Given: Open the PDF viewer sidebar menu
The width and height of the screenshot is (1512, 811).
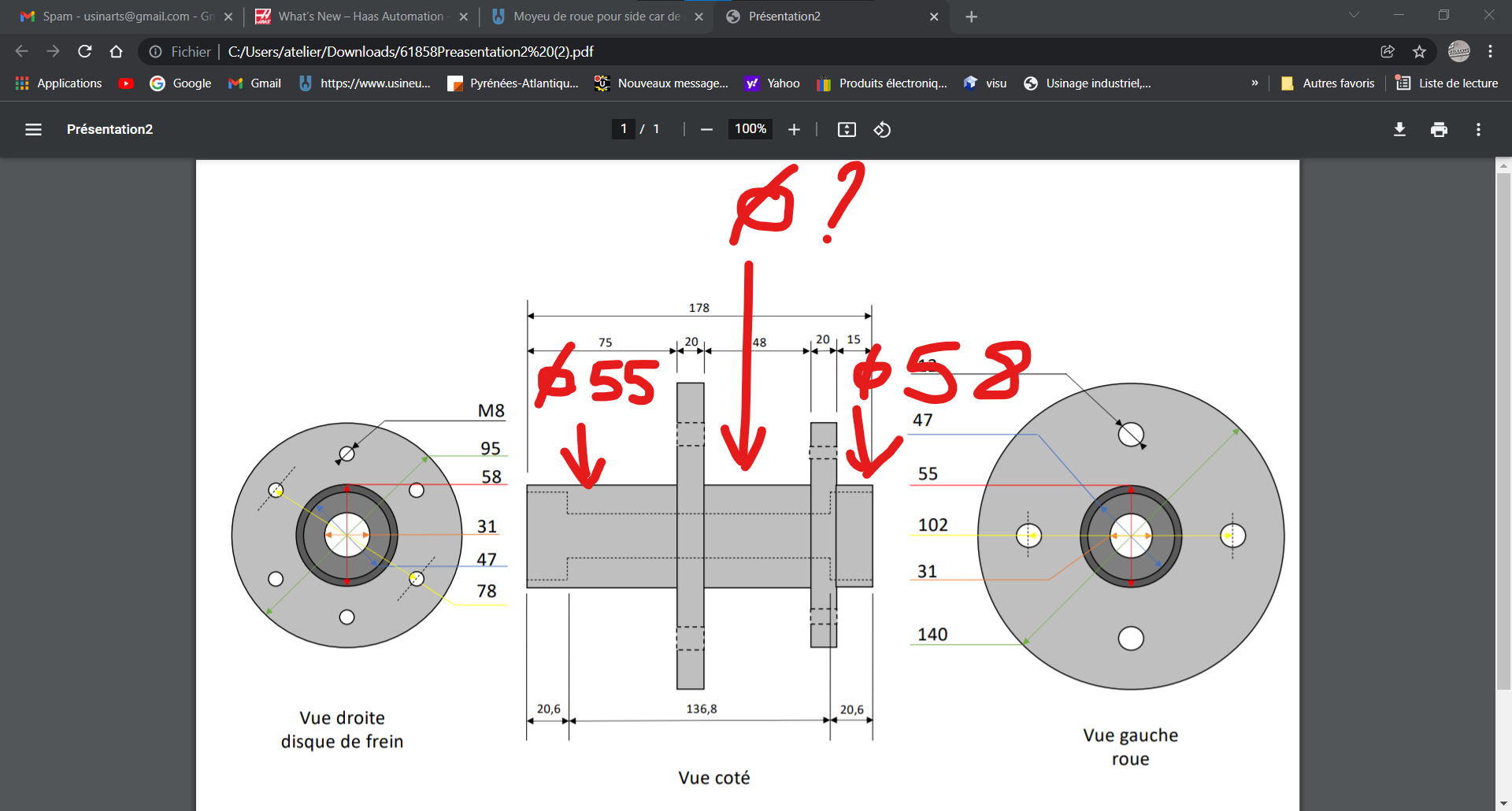Looking at the screenshot, I should pyautogui.click(x=33, y=129).
